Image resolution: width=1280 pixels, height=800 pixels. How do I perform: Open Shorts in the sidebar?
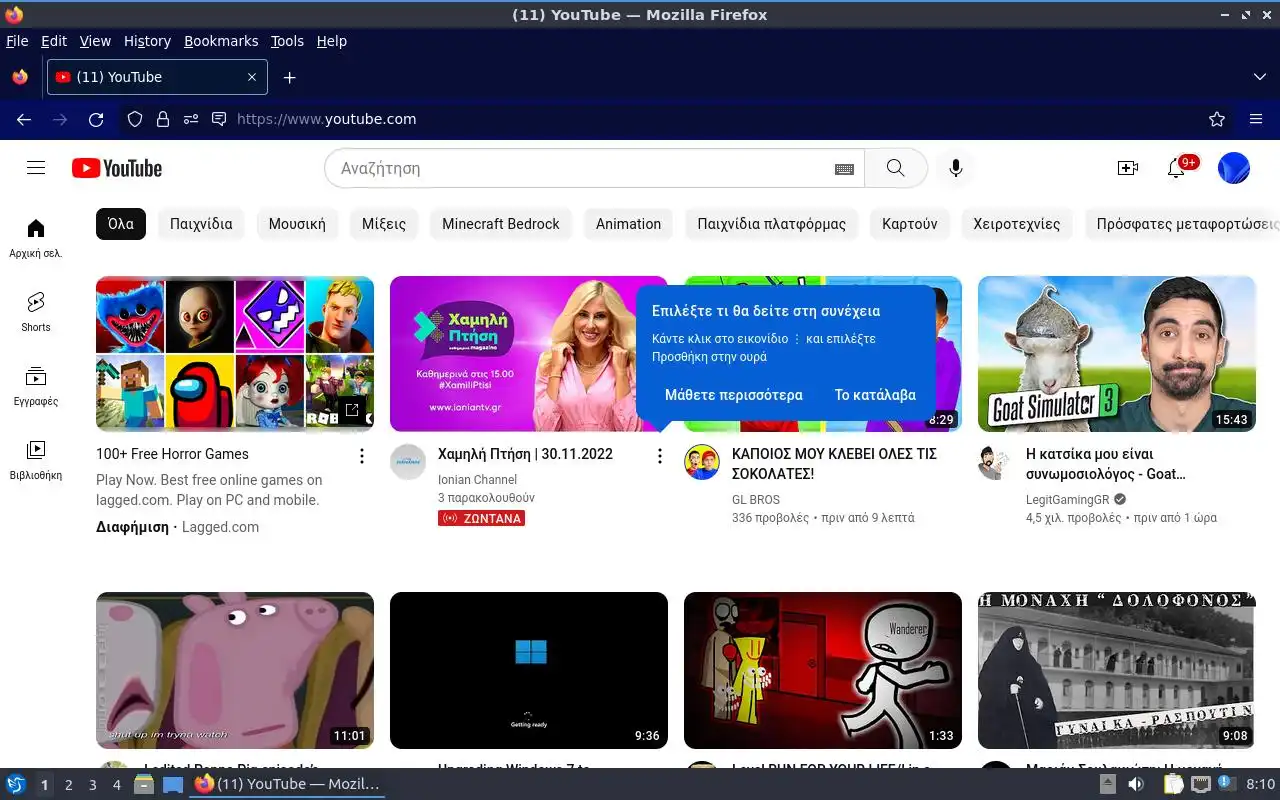(x=36, y=312)
